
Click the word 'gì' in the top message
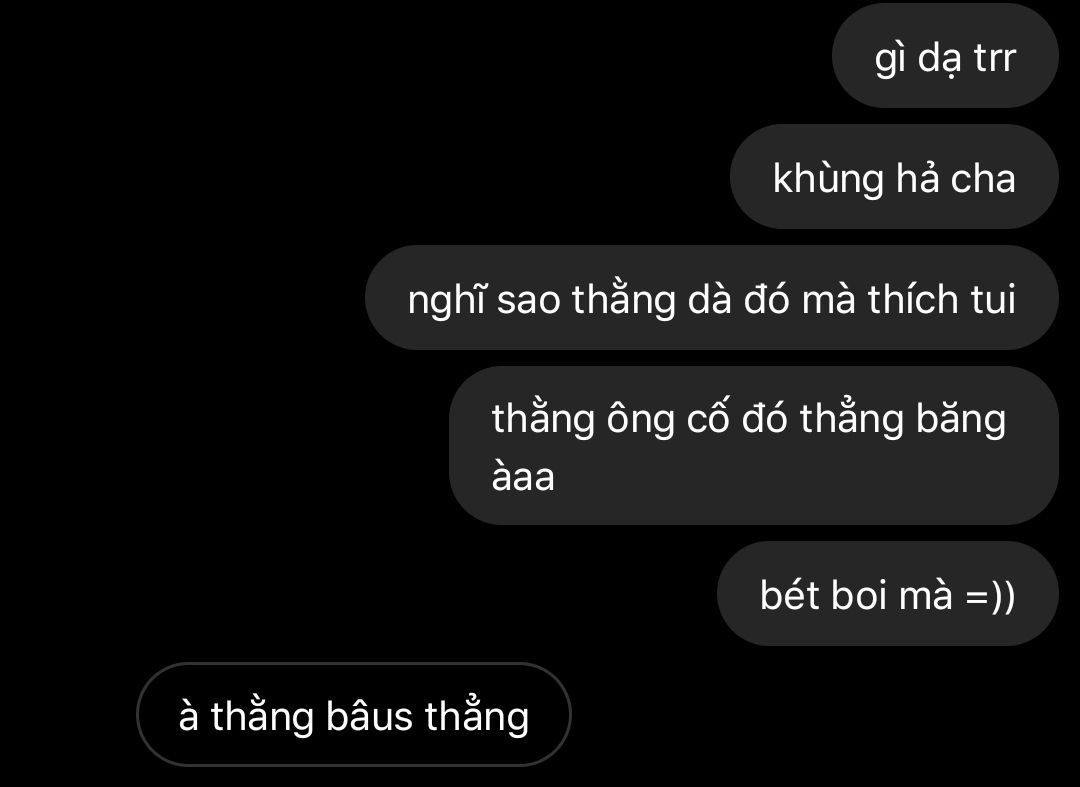point(890,59)
